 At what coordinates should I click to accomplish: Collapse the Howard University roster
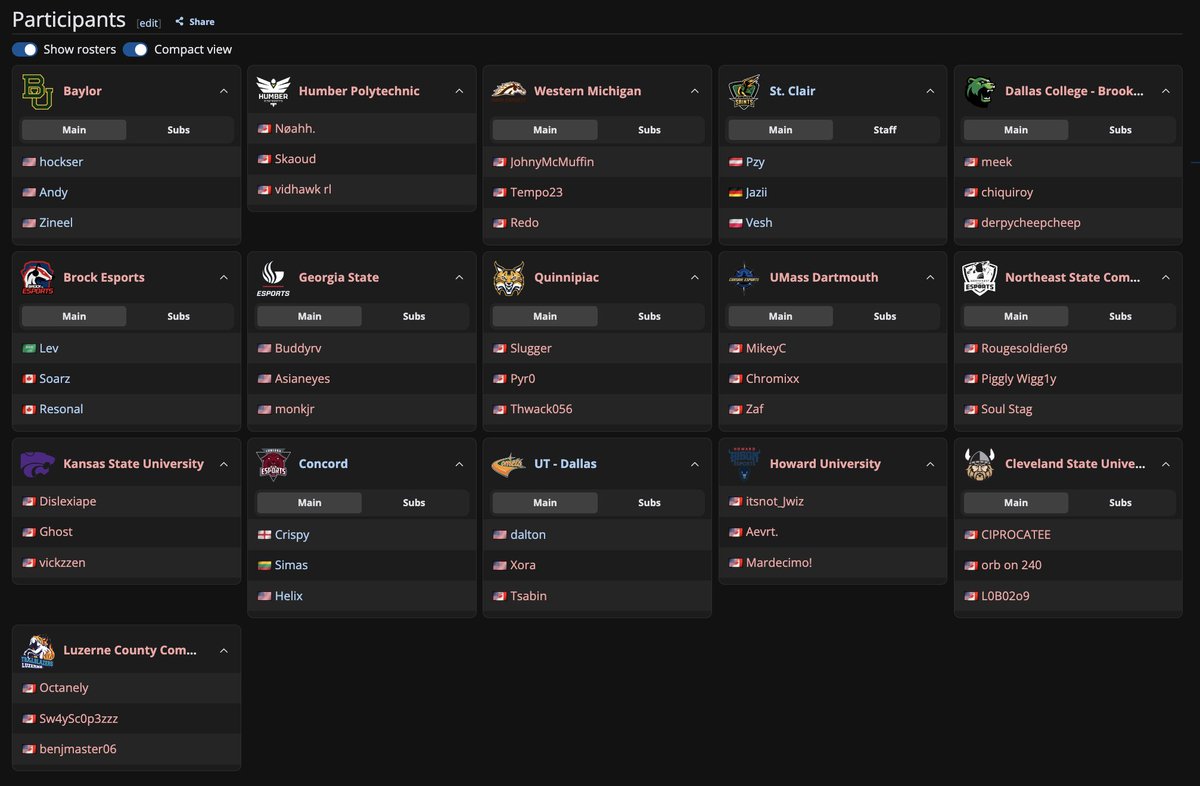930,464
